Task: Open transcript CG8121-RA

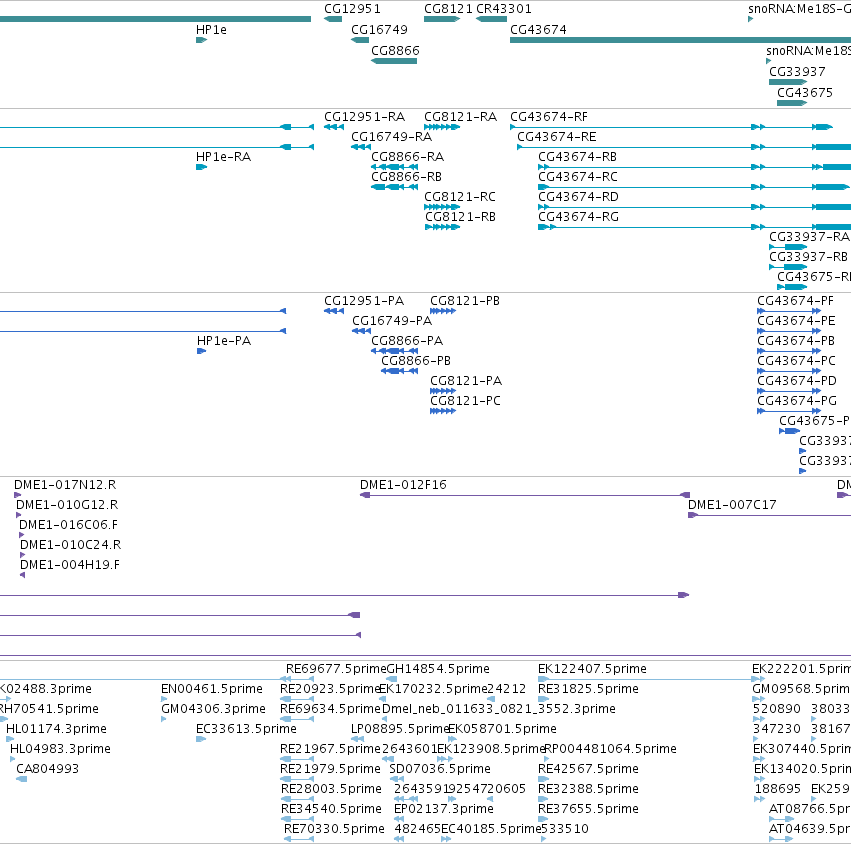Action: coord(442,127)
